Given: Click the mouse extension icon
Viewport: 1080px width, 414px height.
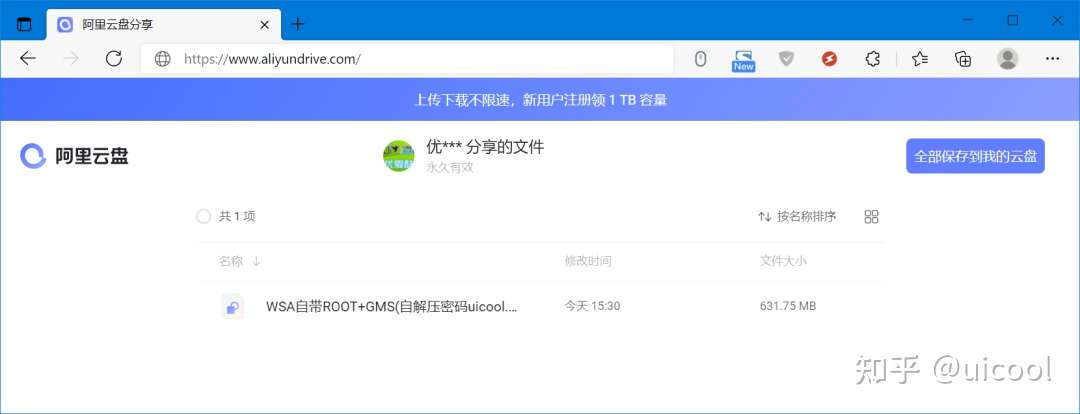Looking at the screenshot, I should coord(700,59).
